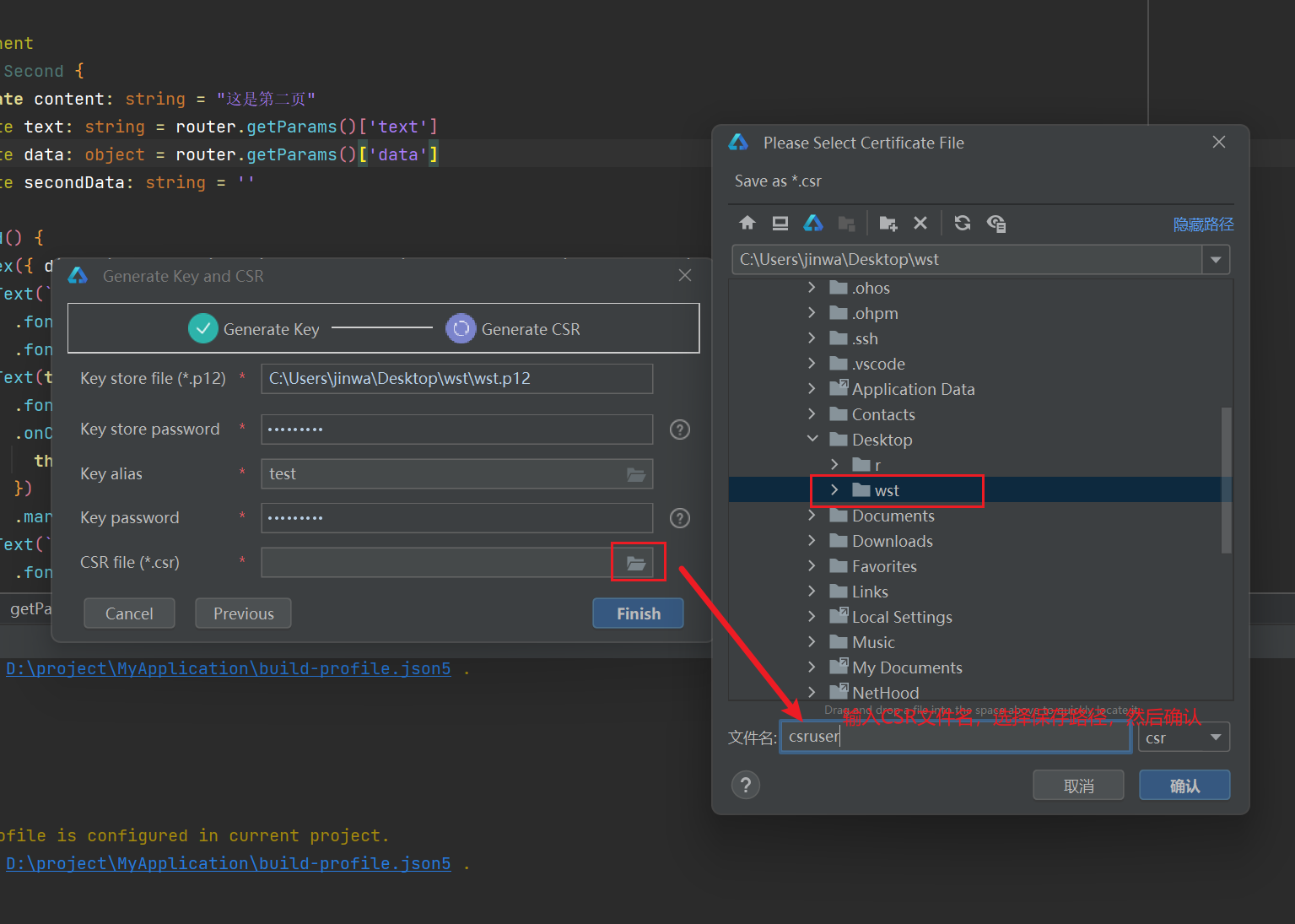Confirm with the 确认 button
The image size is (1295, 924).
(1184, 786)
